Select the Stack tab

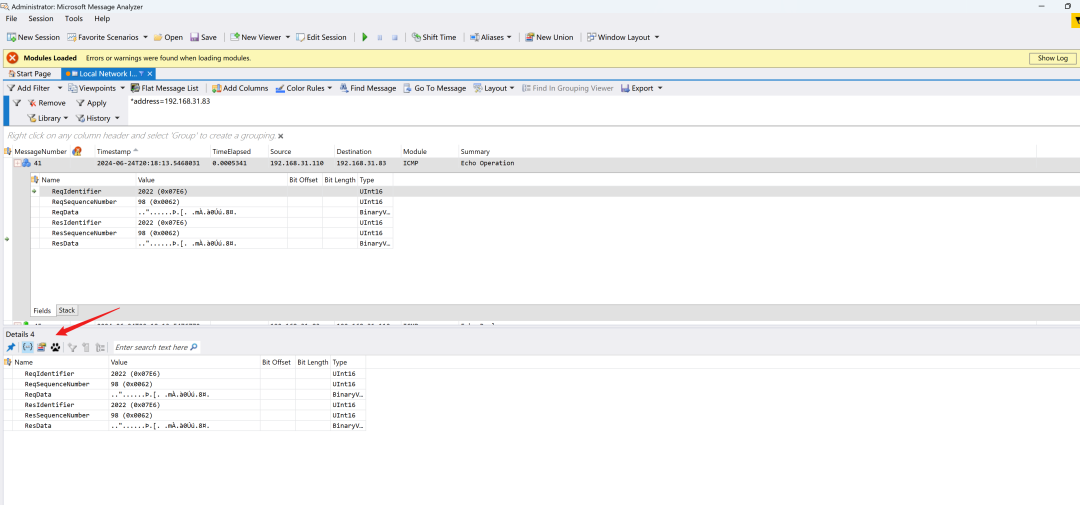point(67,311)
